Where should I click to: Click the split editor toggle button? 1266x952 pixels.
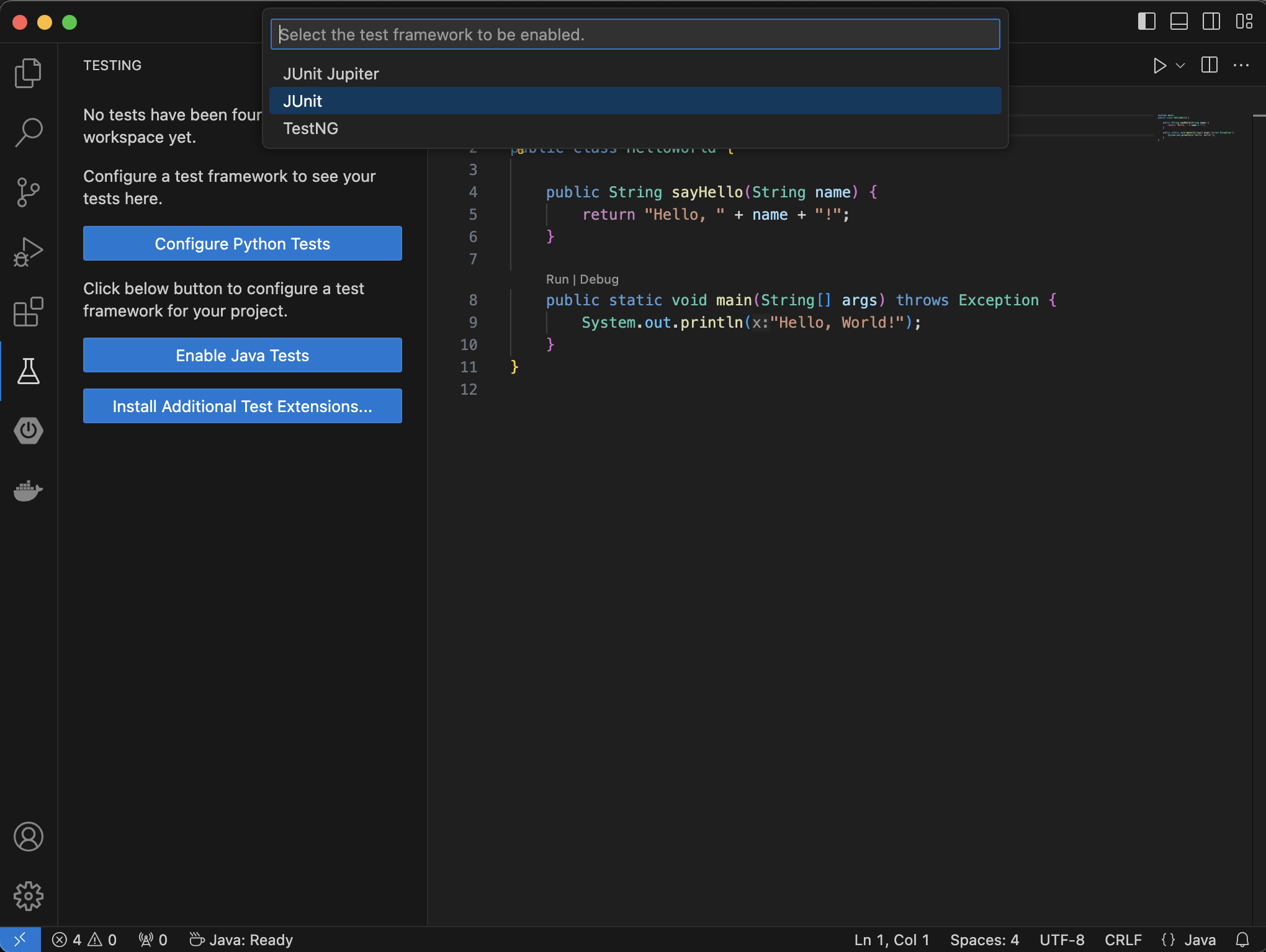tap(1210, 65)
